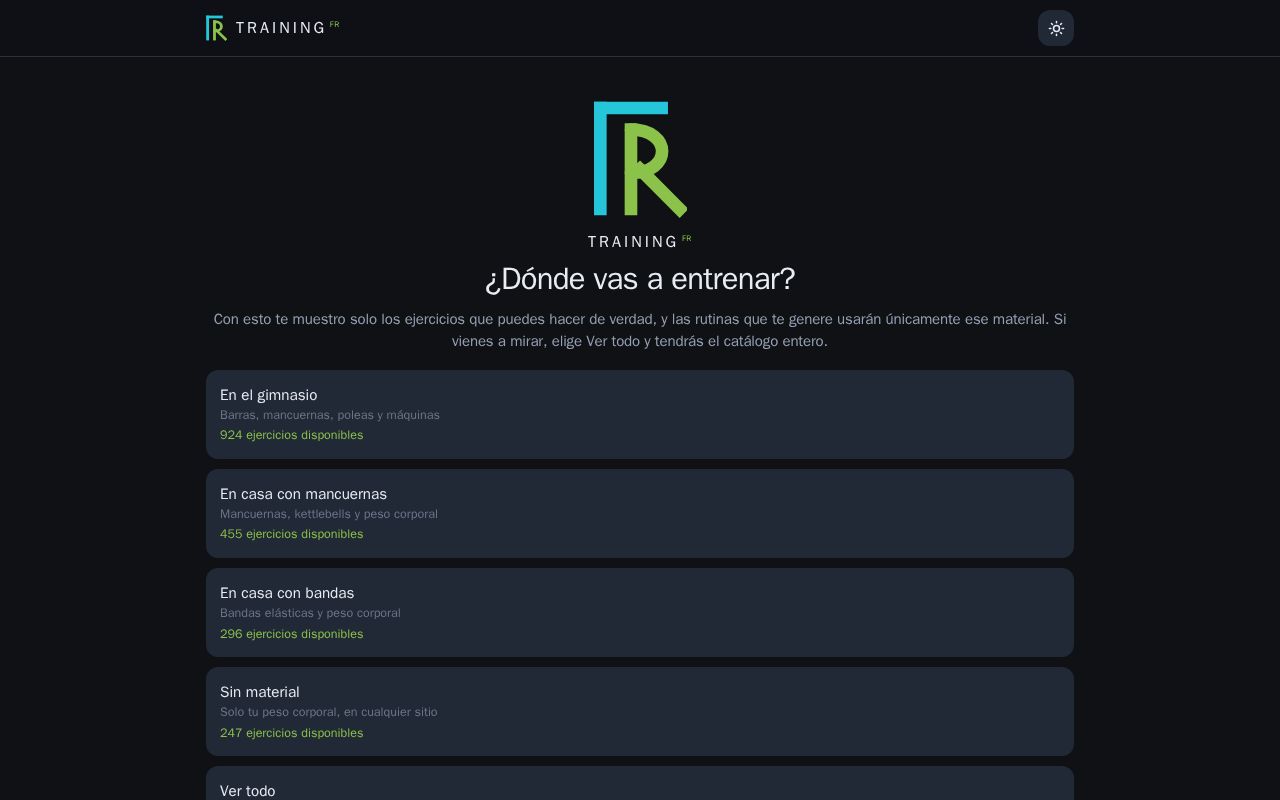Click '296 ejercicios disponibles' text
The height and width of the screenshot is (800, 1280).
292,634
